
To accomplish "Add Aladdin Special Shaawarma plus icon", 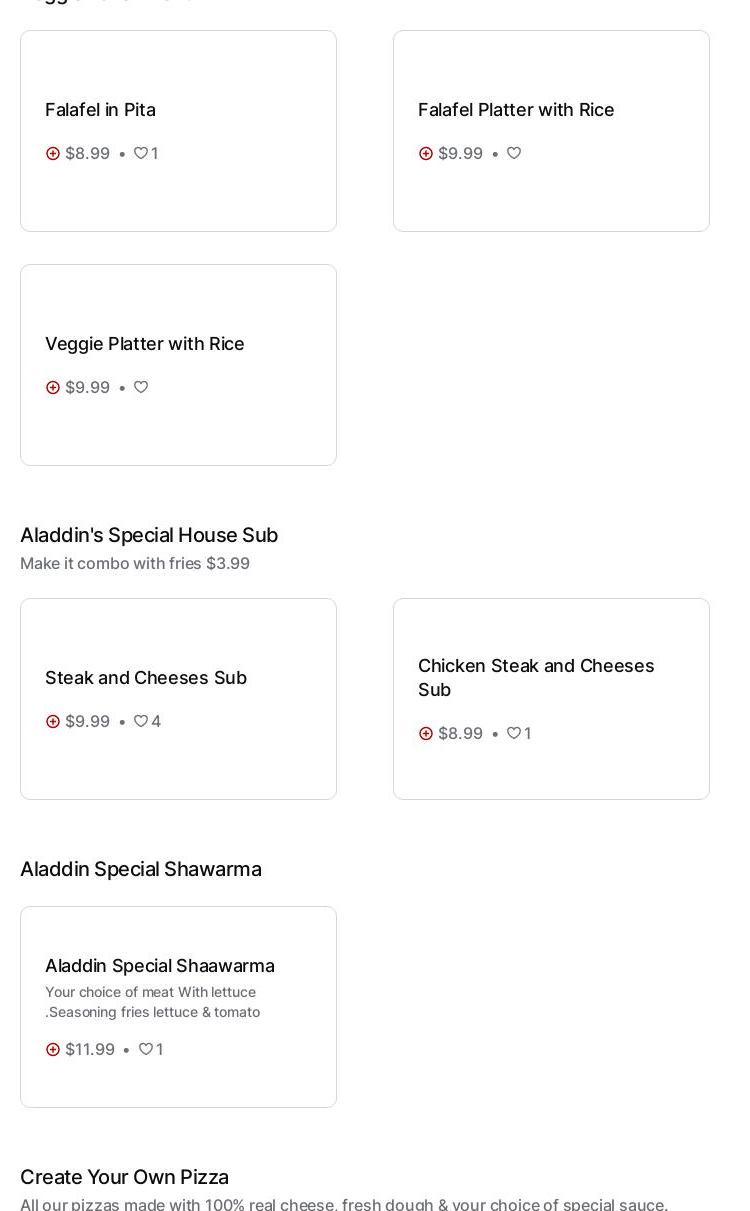I will point(53,1049).
